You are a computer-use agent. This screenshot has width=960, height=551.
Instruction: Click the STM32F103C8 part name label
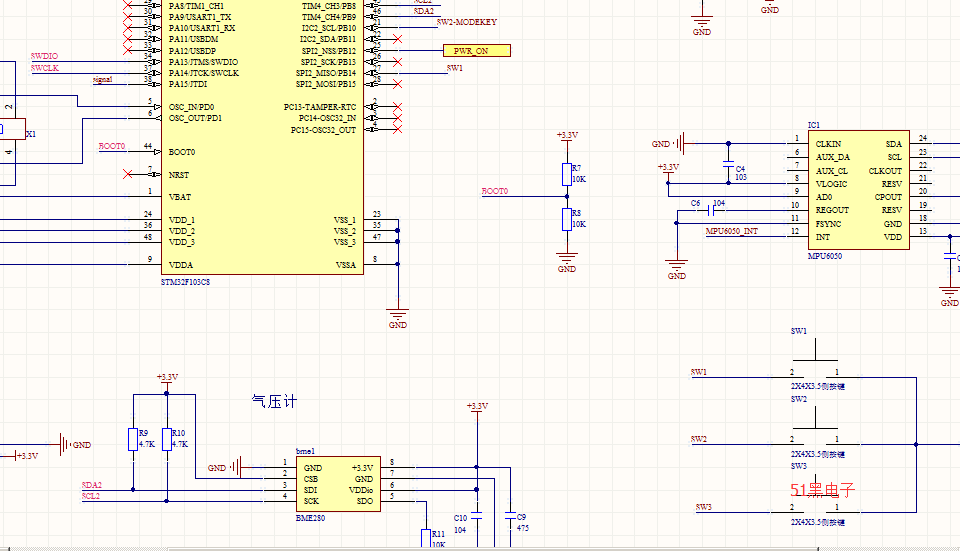(x=186, y=282)
